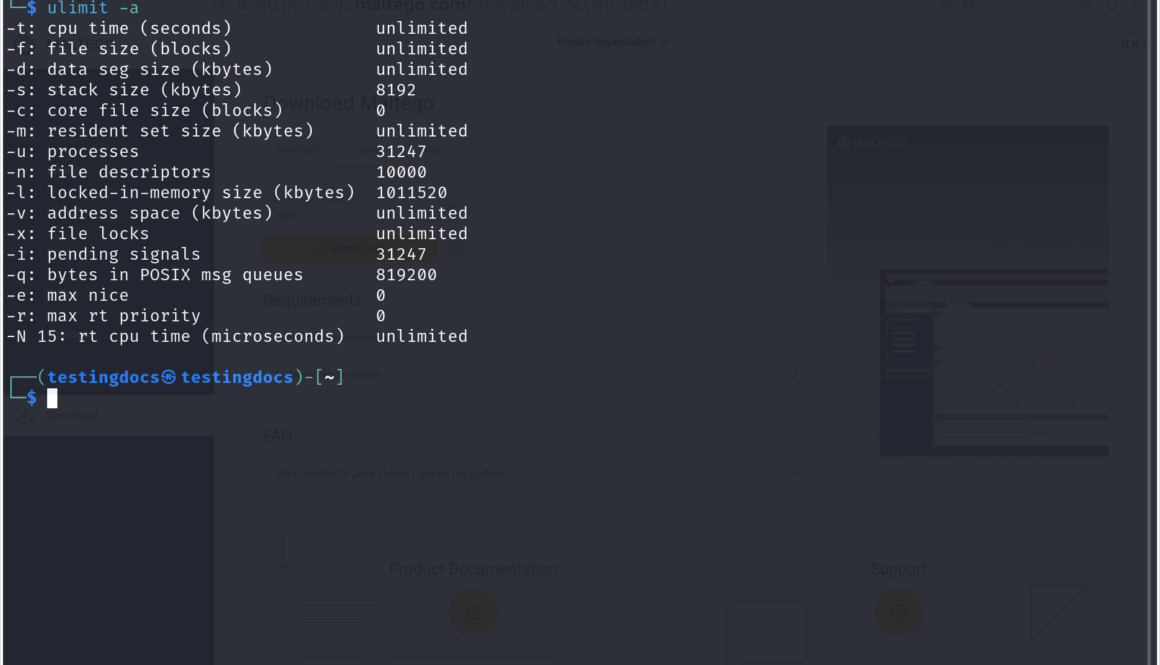Click the ulimit -a command text

click(x=93, y=8)
